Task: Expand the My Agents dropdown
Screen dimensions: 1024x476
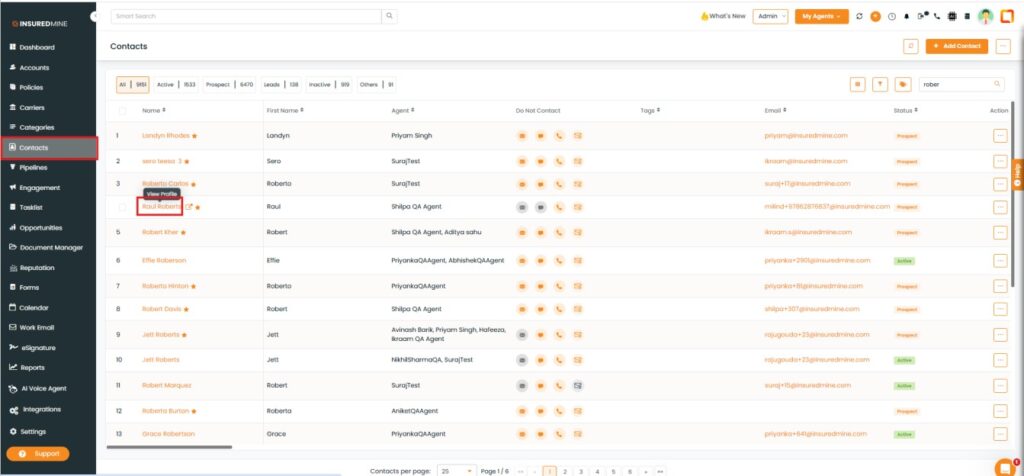Action: 822,16
